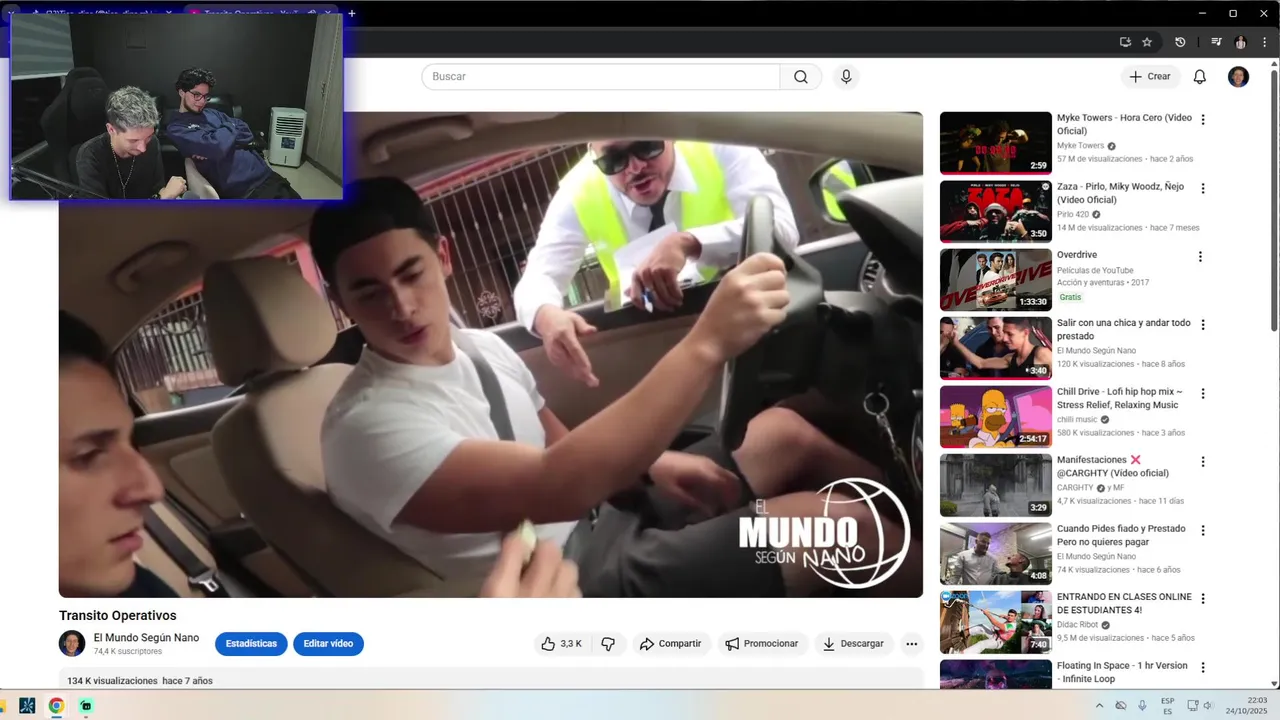The width and height of the screenshot is (1280, 720).
Task: Click taskbar microphone tray icon
Action: (x=1142, y=705)
